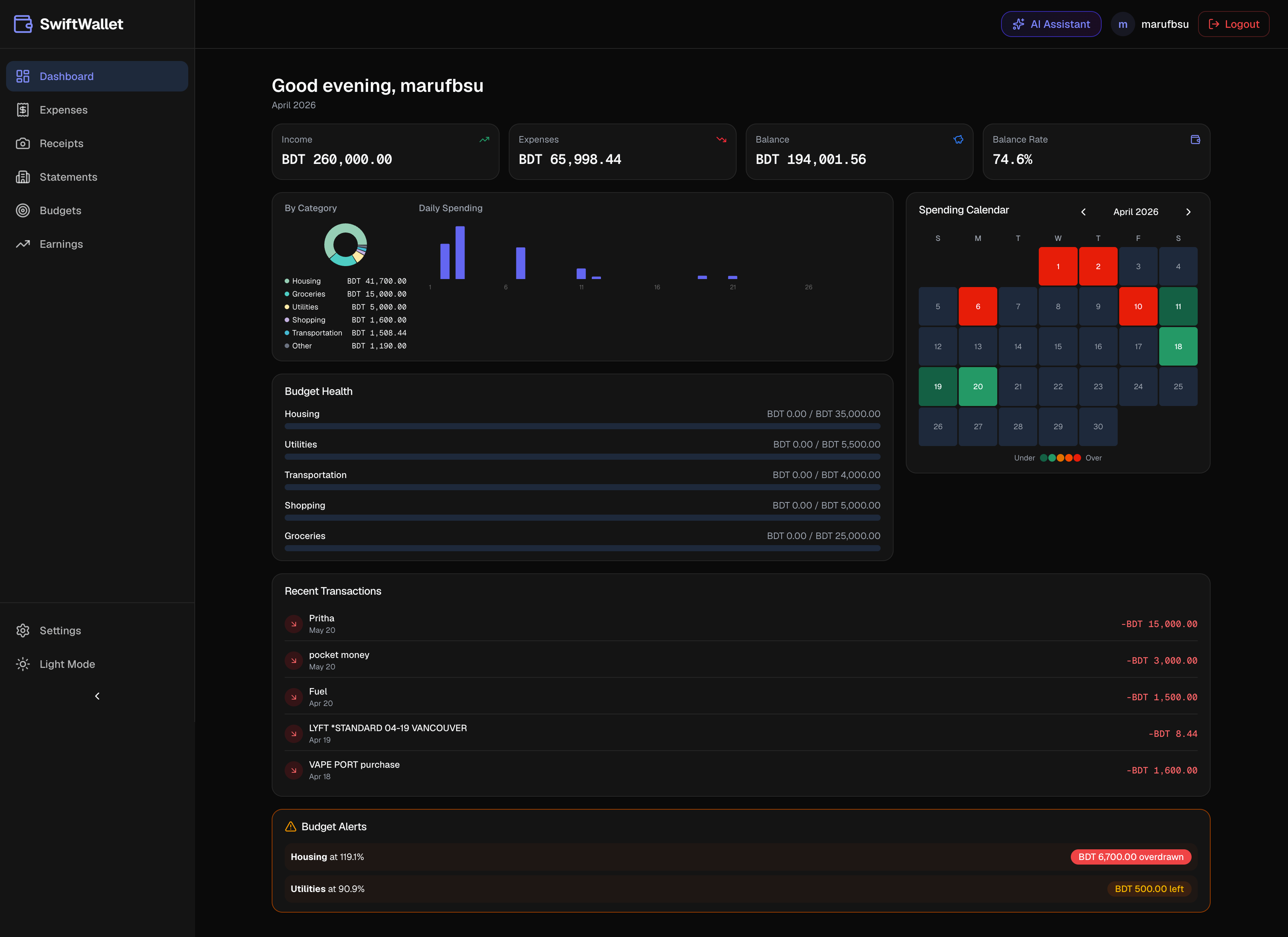Click the Earnings trend icon in sidebar
The width and height of the screenshot is (1288, 937).
[23, 244]
